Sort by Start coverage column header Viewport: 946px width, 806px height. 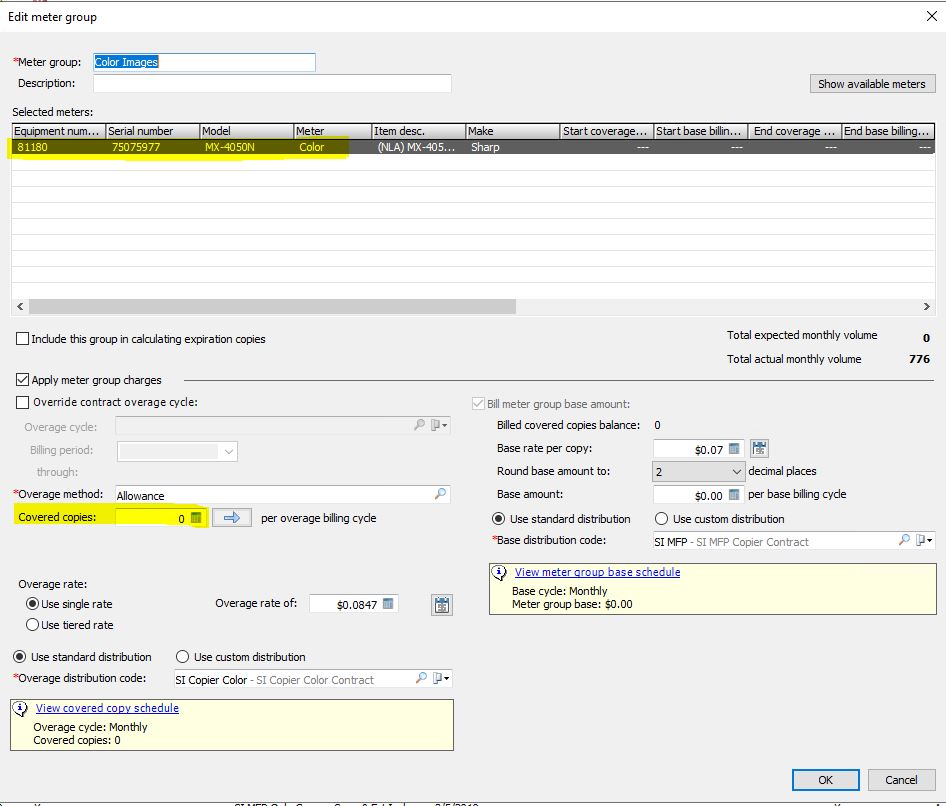pyautogui.click(x=607, y=131)
